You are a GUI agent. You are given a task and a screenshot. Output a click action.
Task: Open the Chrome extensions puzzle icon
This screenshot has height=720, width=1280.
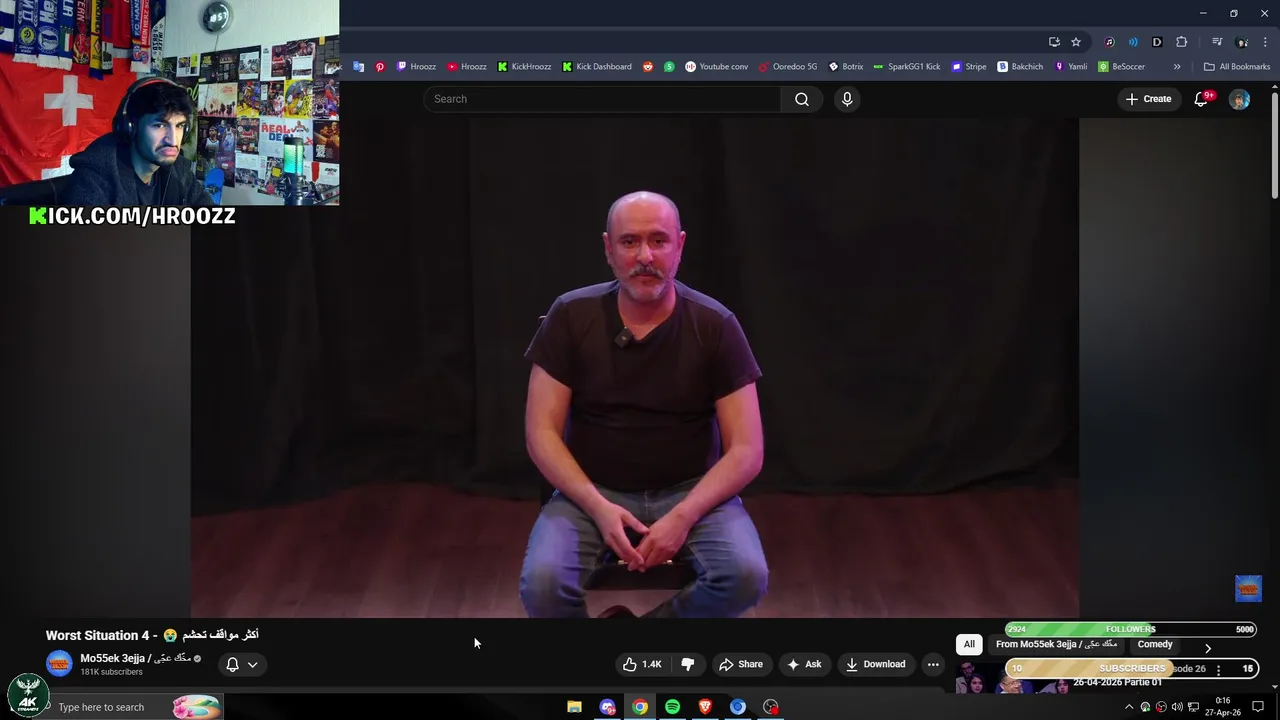click(1181, 42)
